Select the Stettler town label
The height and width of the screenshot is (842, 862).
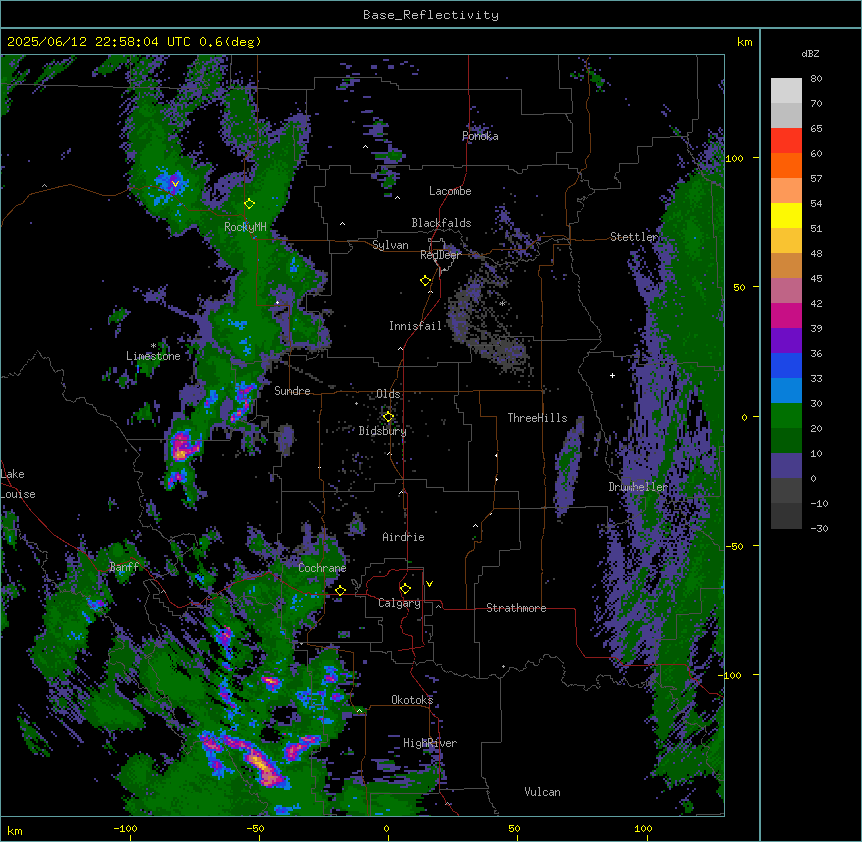634,237
